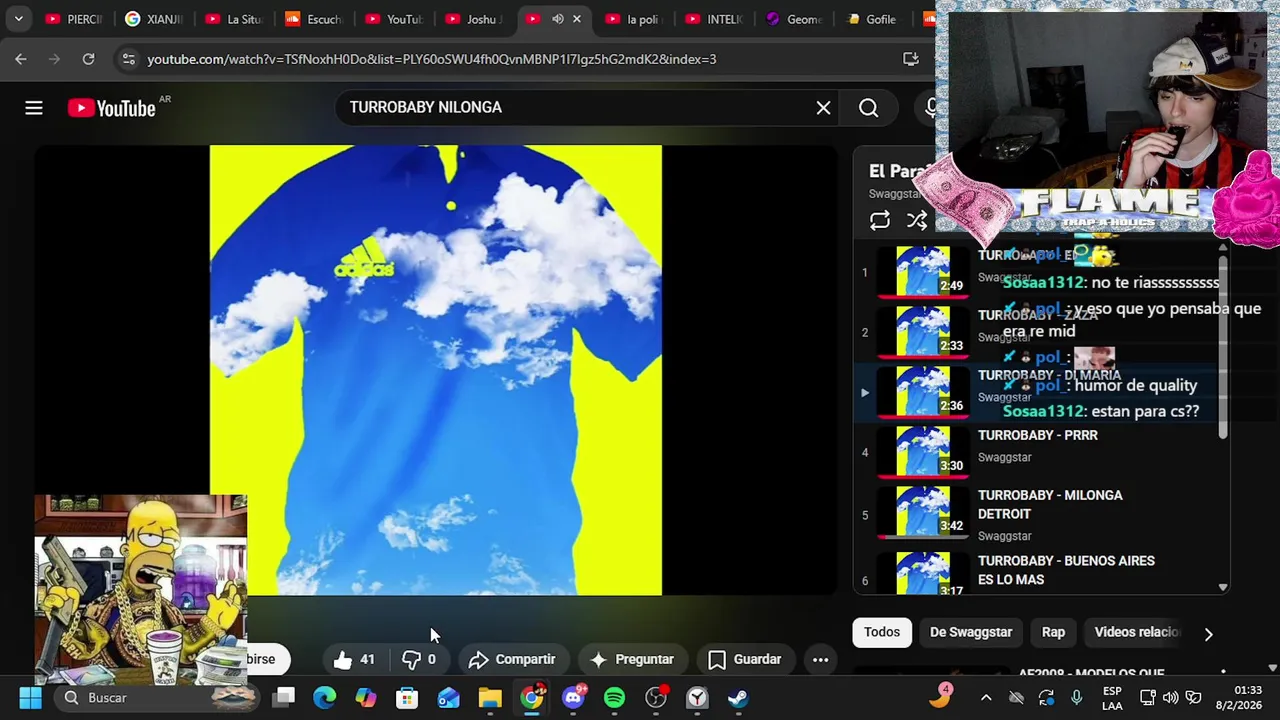
Task: Open the YouTube hamburger guide menu
Action: [x=34, y=108]
